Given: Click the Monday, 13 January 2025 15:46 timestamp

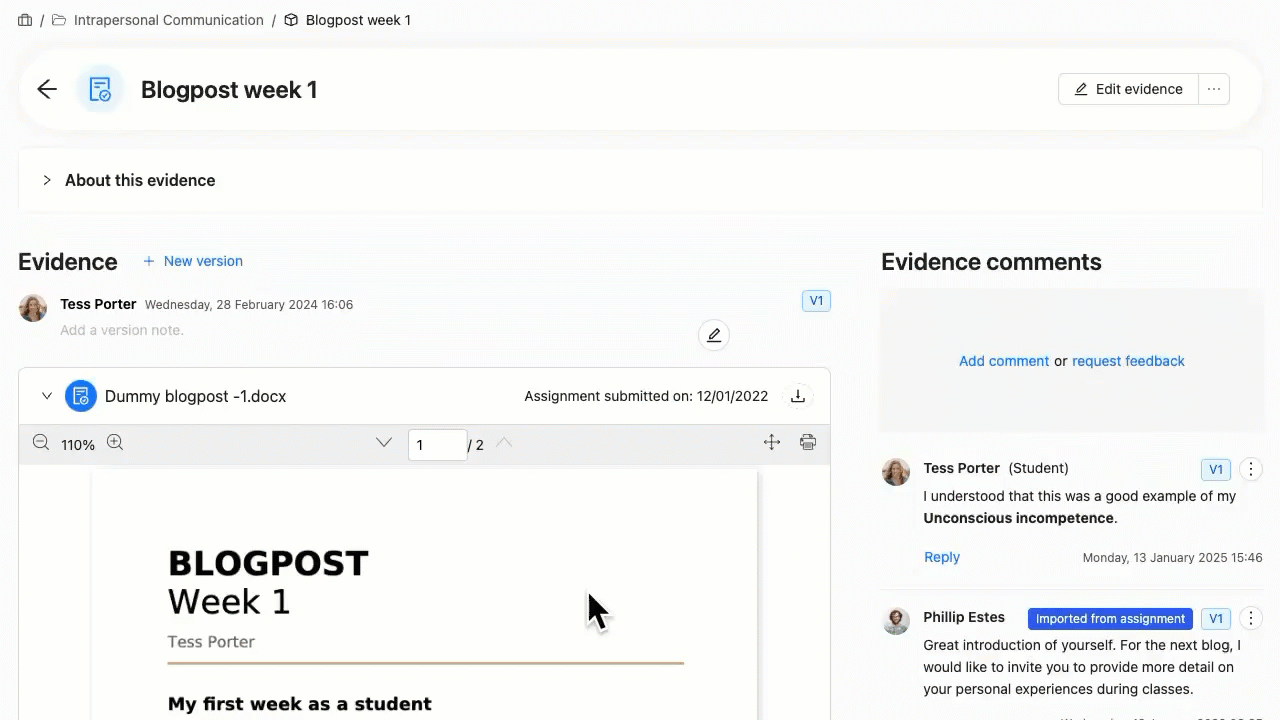Looking at the screenshot, I should pyautogui.click(x=1172, y=558).
